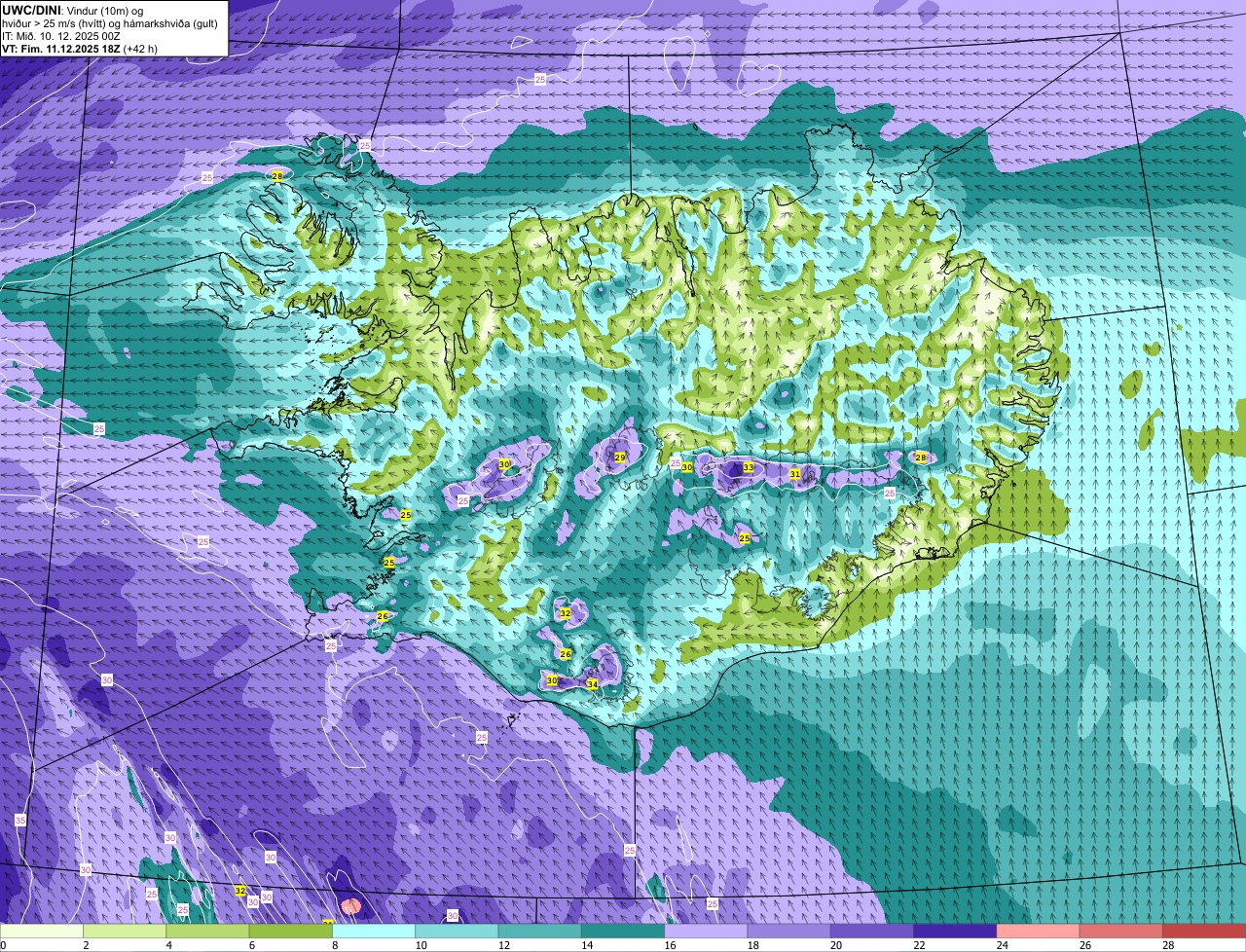Click the legend scale value '8'
The width and height of the screenshot is (1246, 952).
(x=335, y=945)
